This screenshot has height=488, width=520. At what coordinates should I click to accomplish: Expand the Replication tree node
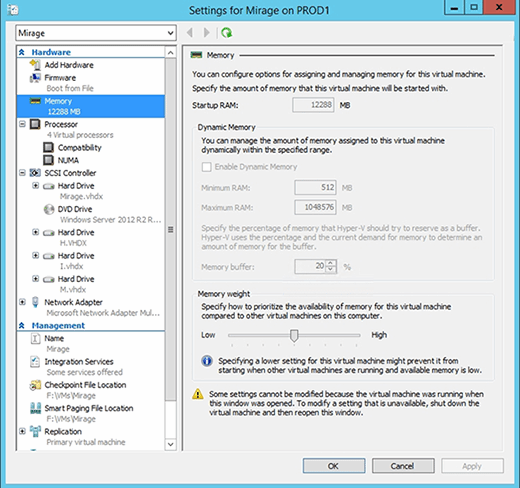[x=22, y=431]
